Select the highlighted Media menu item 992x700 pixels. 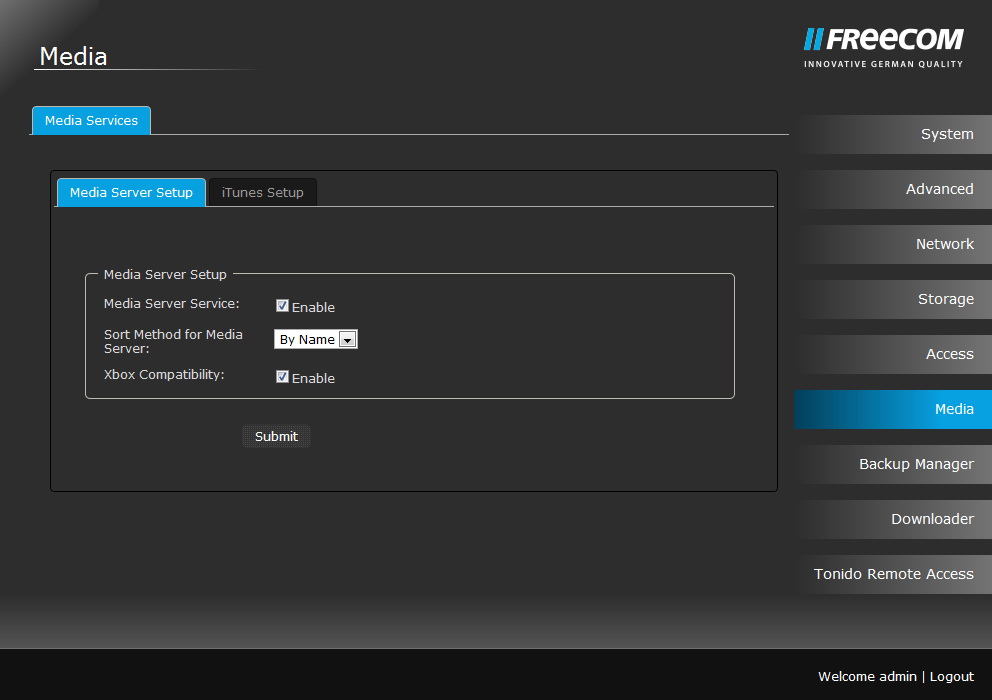[893, 409]
